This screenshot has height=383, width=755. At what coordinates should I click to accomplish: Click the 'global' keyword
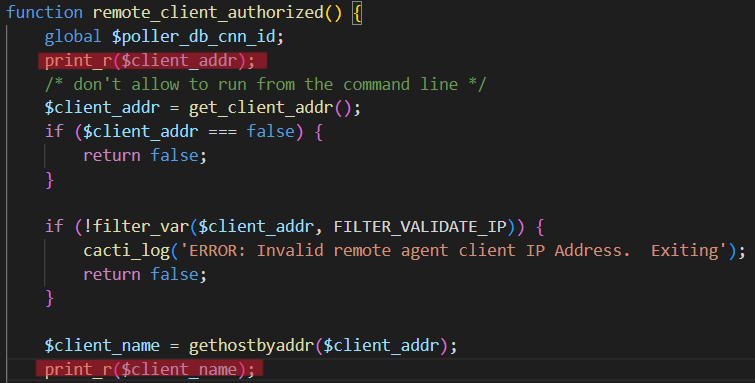click(73, 36)
